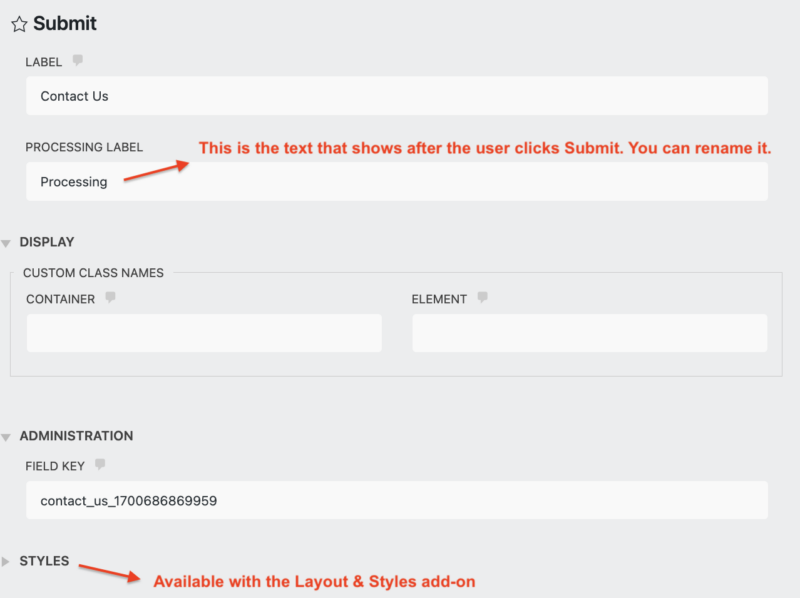
Task: Select the Contact Us label input field
Action: tap(396, 96)
